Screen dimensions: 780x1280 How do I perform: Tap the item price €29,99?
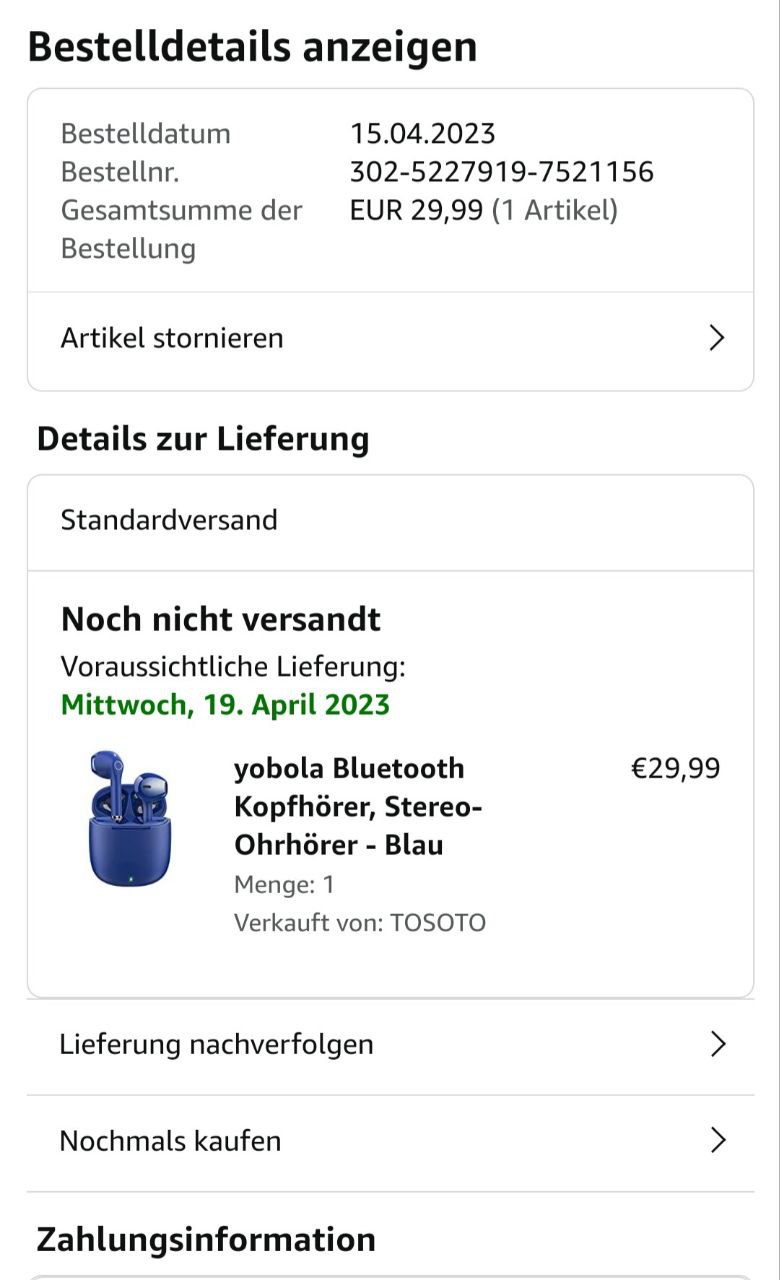point(675,769)
